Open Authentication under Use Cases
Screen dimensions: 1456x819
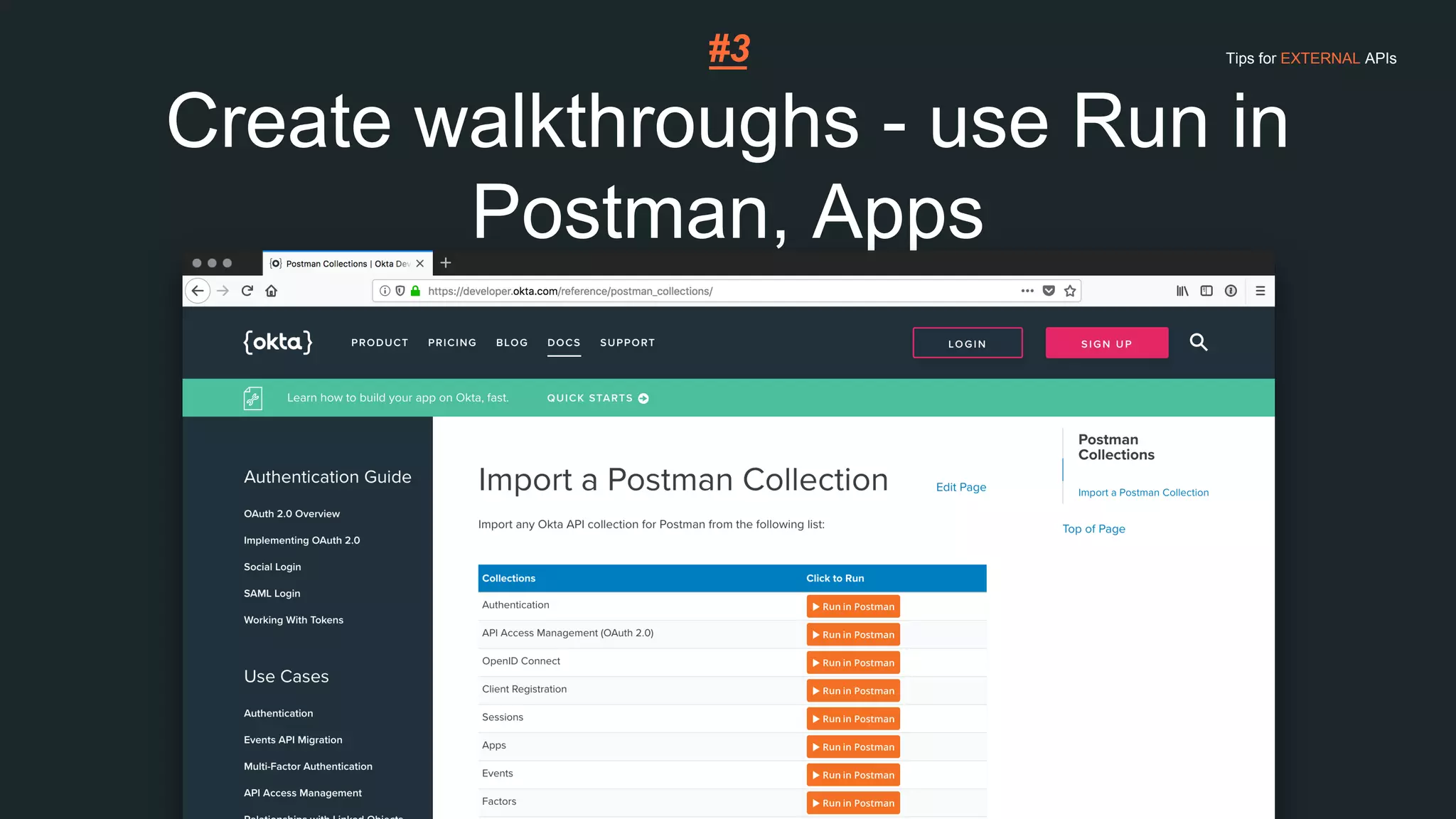coord(278,713)
